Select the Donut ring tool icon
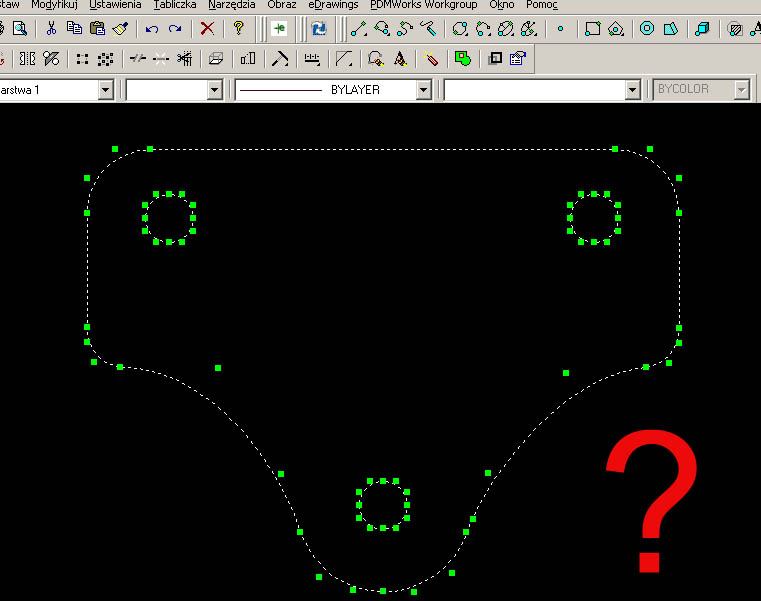This screenshot has height=601, width=761. coord(647,29)
